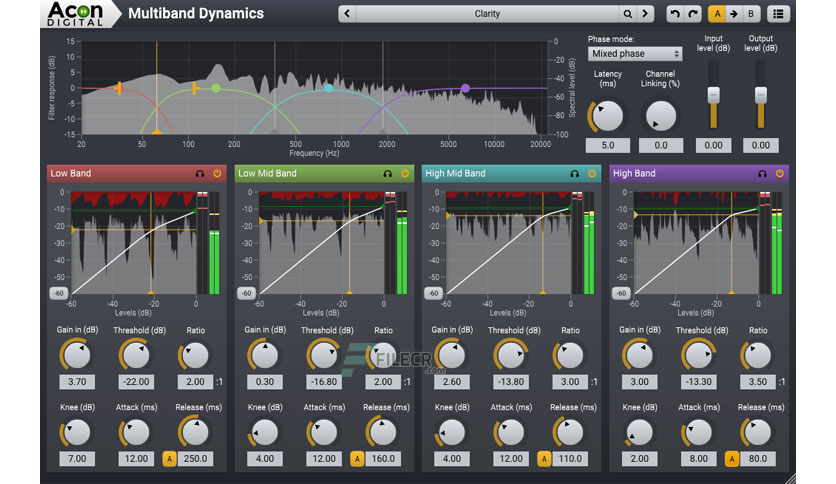Image resolution: width=836 pixels, height=484 pixels.
Task: Click Low Mid Band Gain in knob
Action: (x=265, y=356)
